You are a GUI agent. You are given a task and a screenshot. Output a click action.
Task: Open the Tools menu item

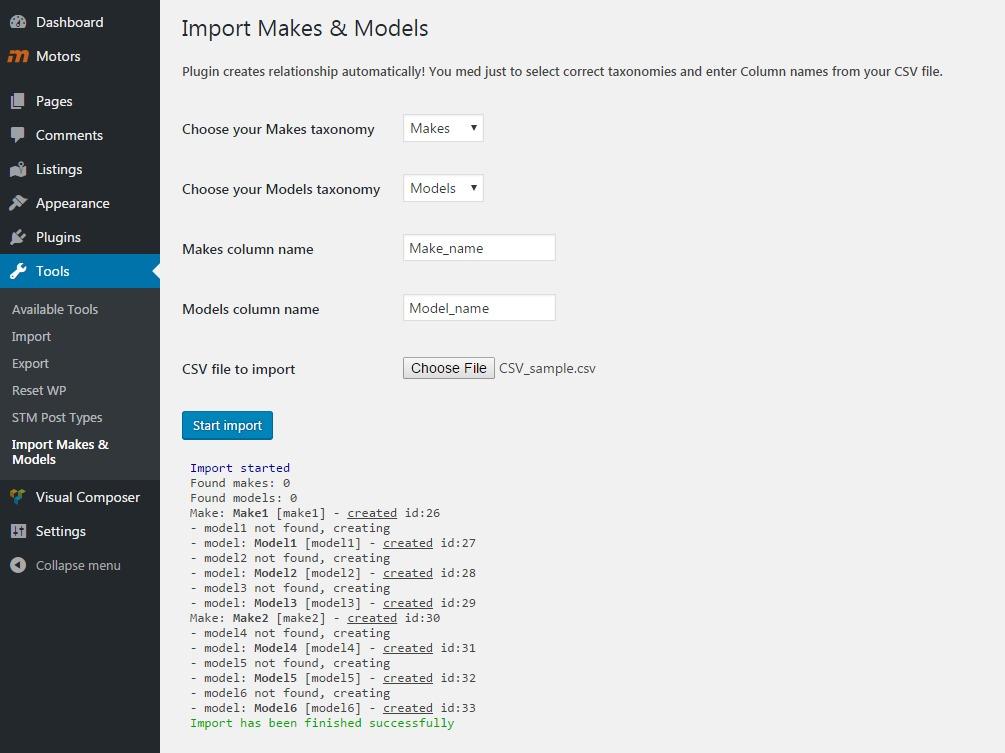(x=53, y=271)
